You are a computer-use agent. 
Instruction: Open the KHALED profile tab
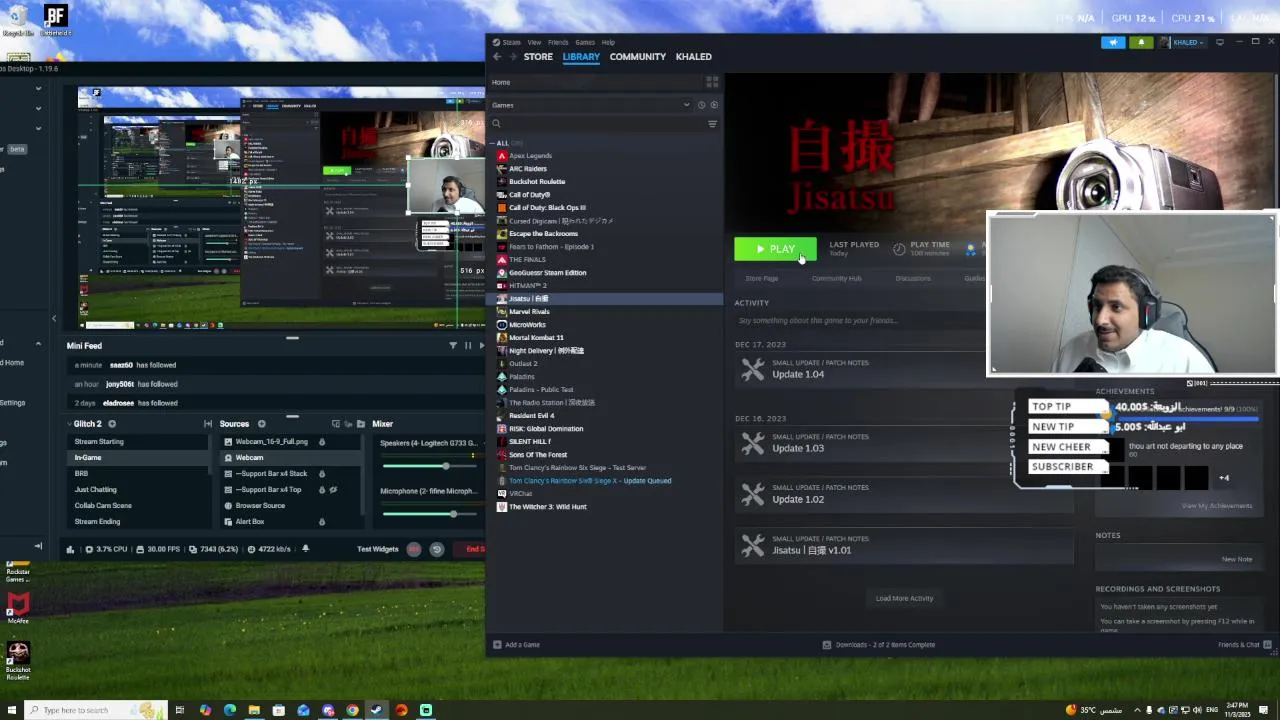click(x=694, y=57)
